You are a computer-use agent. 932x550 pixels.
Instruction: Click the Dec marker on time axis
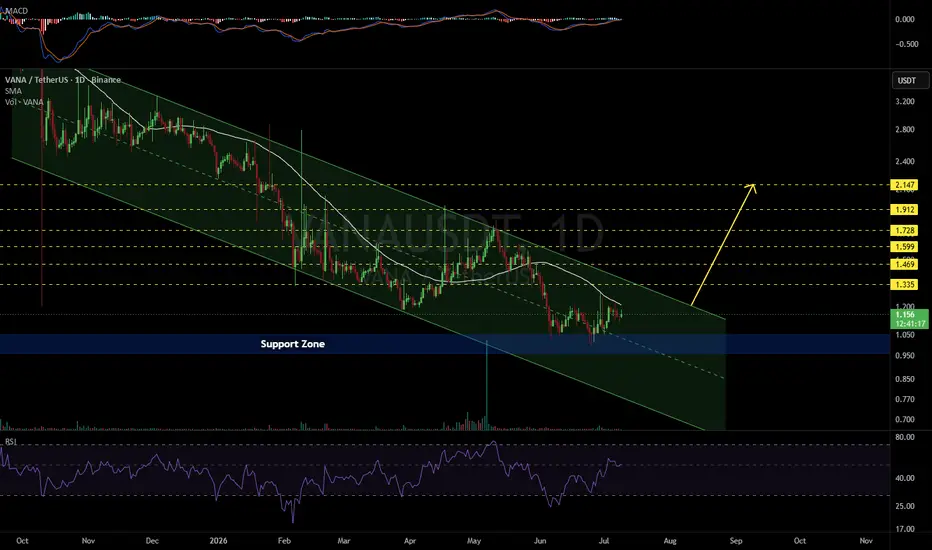(x=152, y=540)
